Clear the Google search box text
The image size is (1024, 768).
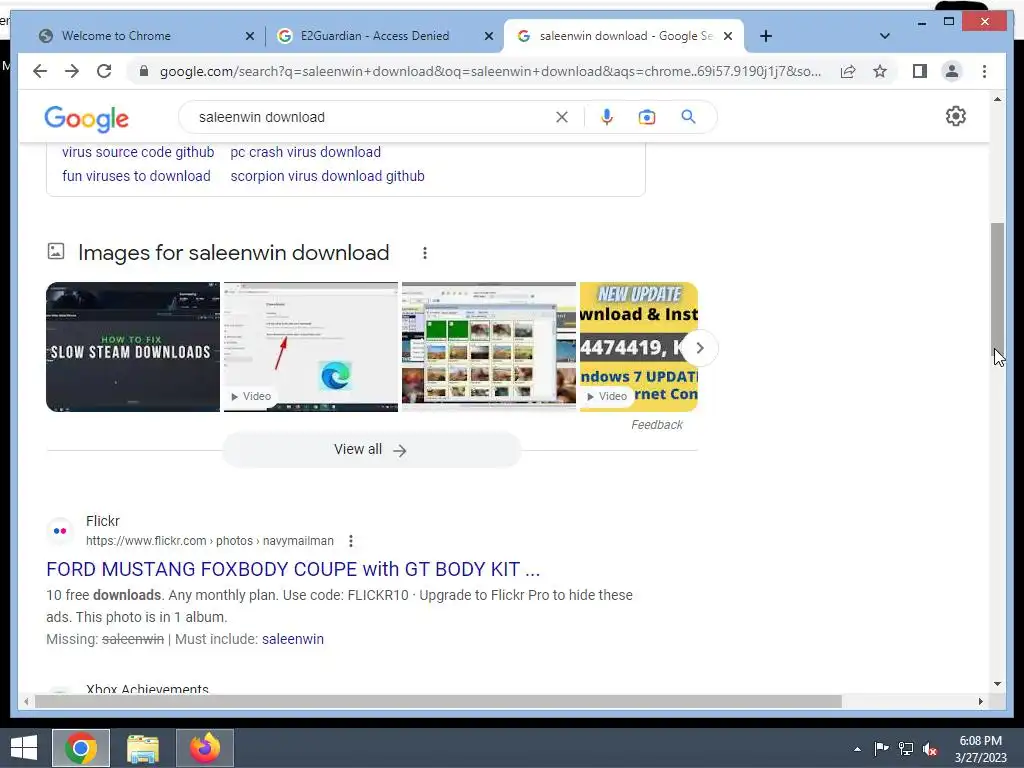coord(562,117)
